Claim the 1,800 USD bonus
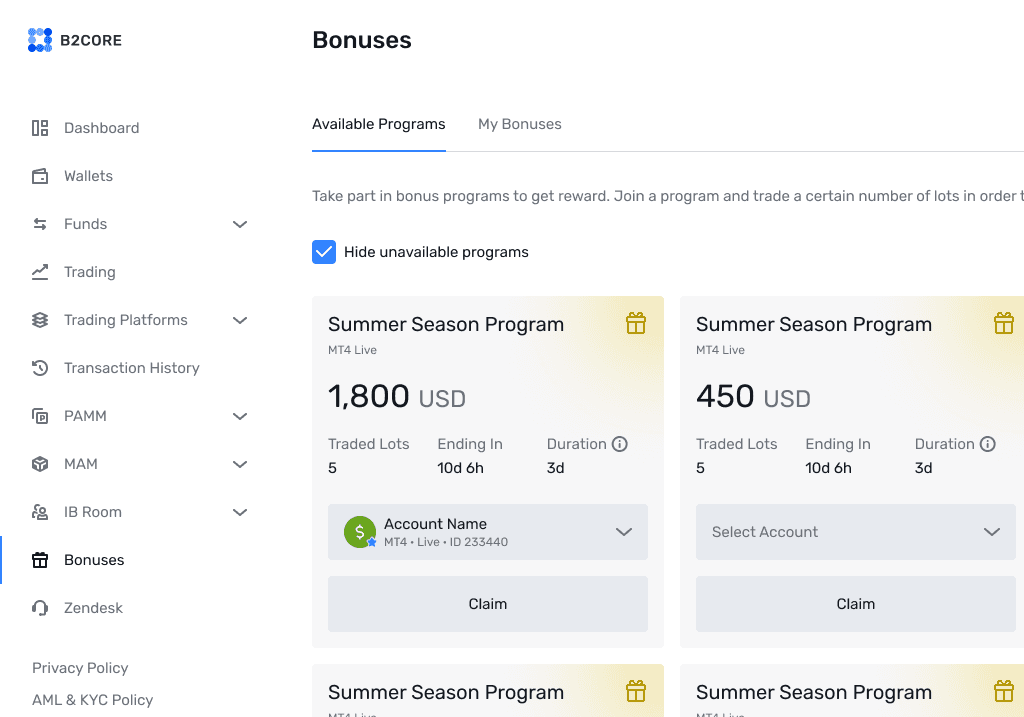Viewport: 1024px width, 717px height. 487,603
